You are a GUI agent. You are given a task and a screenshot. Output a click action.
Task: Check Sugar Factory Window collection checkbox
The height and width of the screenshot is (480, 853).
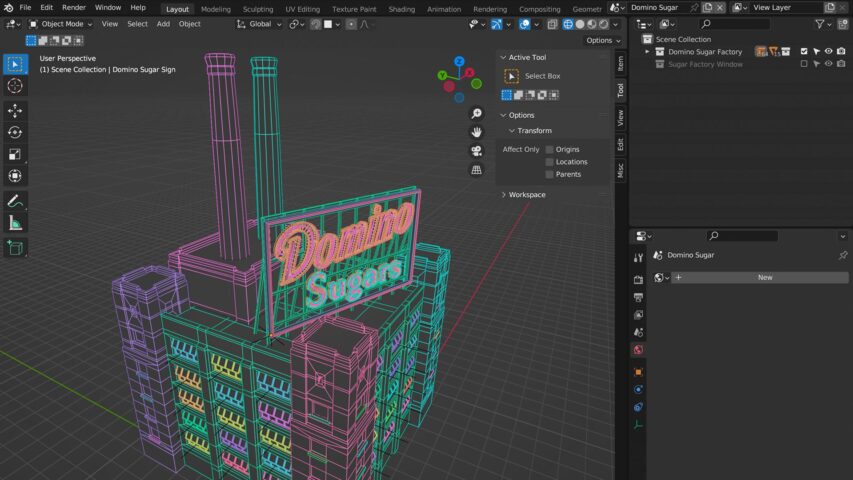pyautogui.click(x=804, y=64)
